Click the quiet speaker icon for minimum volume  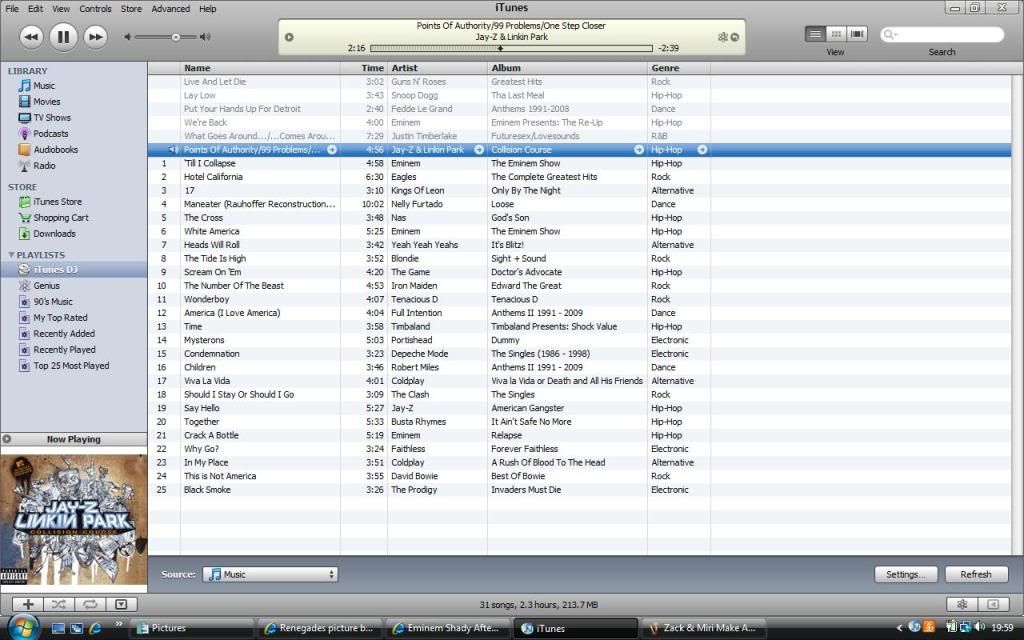point(128,37)
